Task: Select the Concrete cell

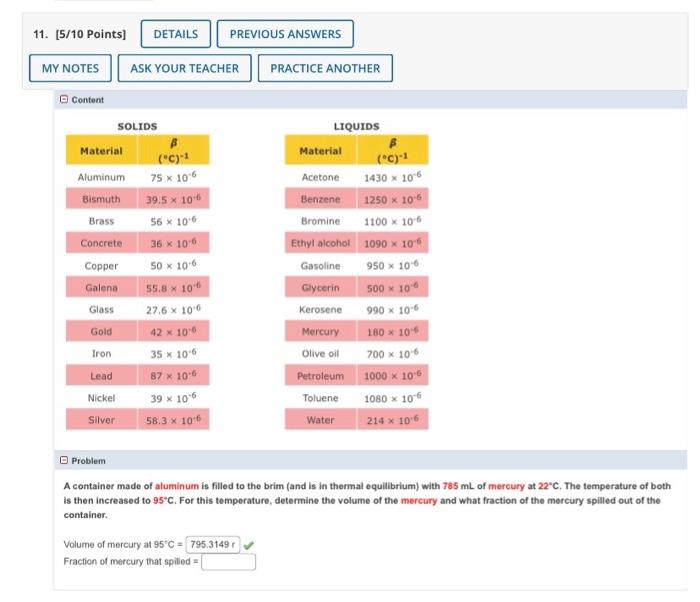Action: [101, 243]
